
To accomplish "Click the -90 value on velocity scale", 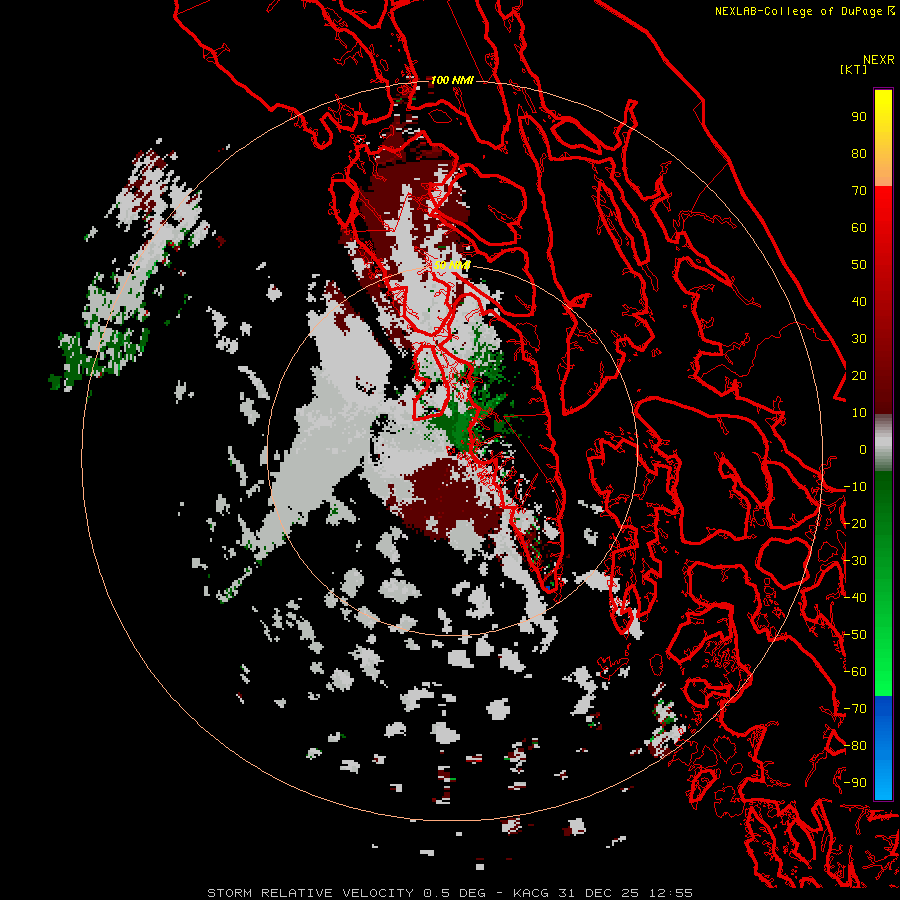I will coord(855,783).
